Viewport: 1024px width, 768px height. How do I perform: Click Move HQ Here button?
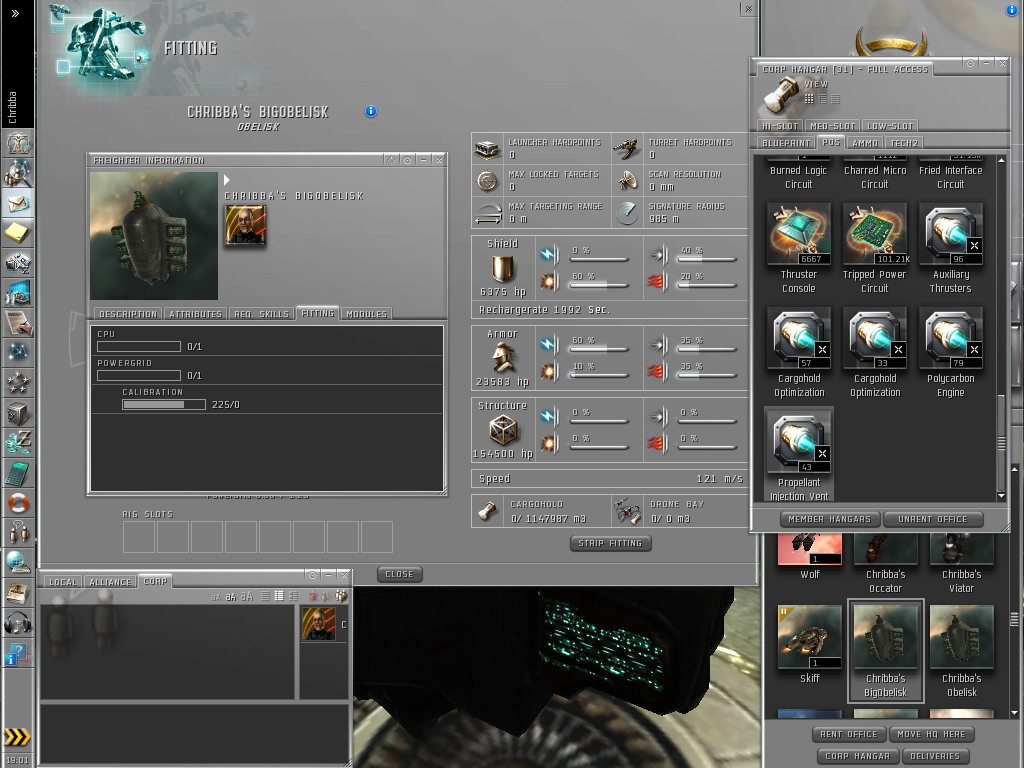(x=931, y=734)
